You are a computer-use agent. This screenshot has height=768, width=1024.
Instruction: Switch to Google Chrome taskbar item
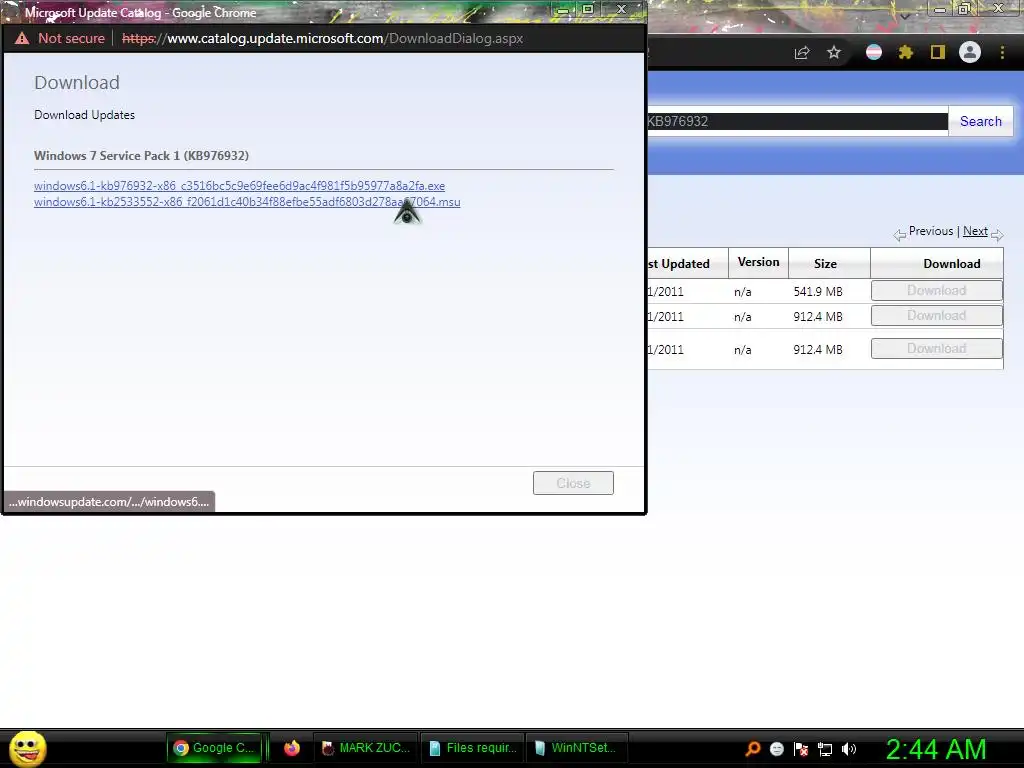(x=214, y=748)
